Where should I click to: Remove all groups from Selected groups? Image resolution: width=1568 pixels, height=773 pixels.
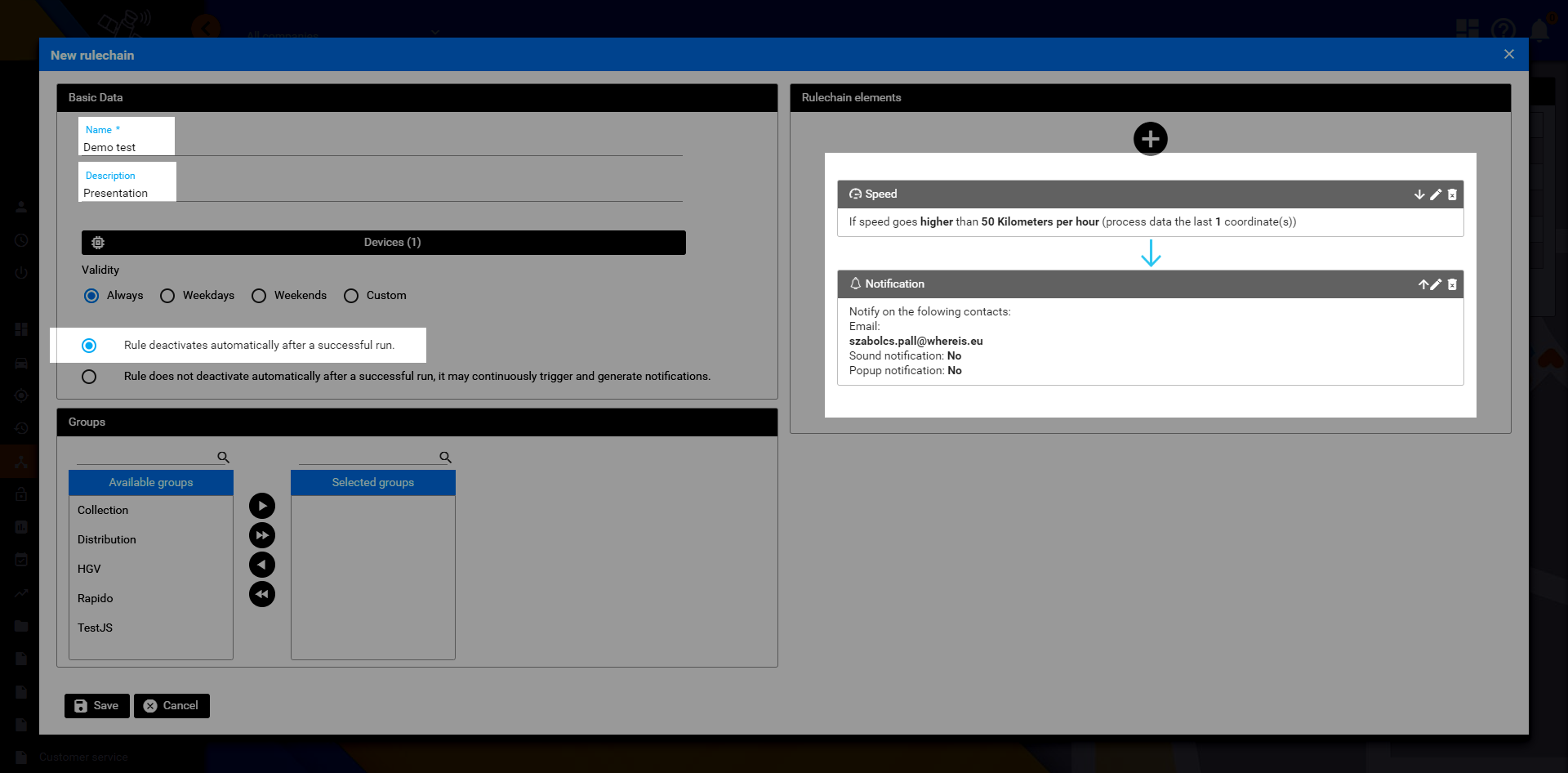click(261, 594)
